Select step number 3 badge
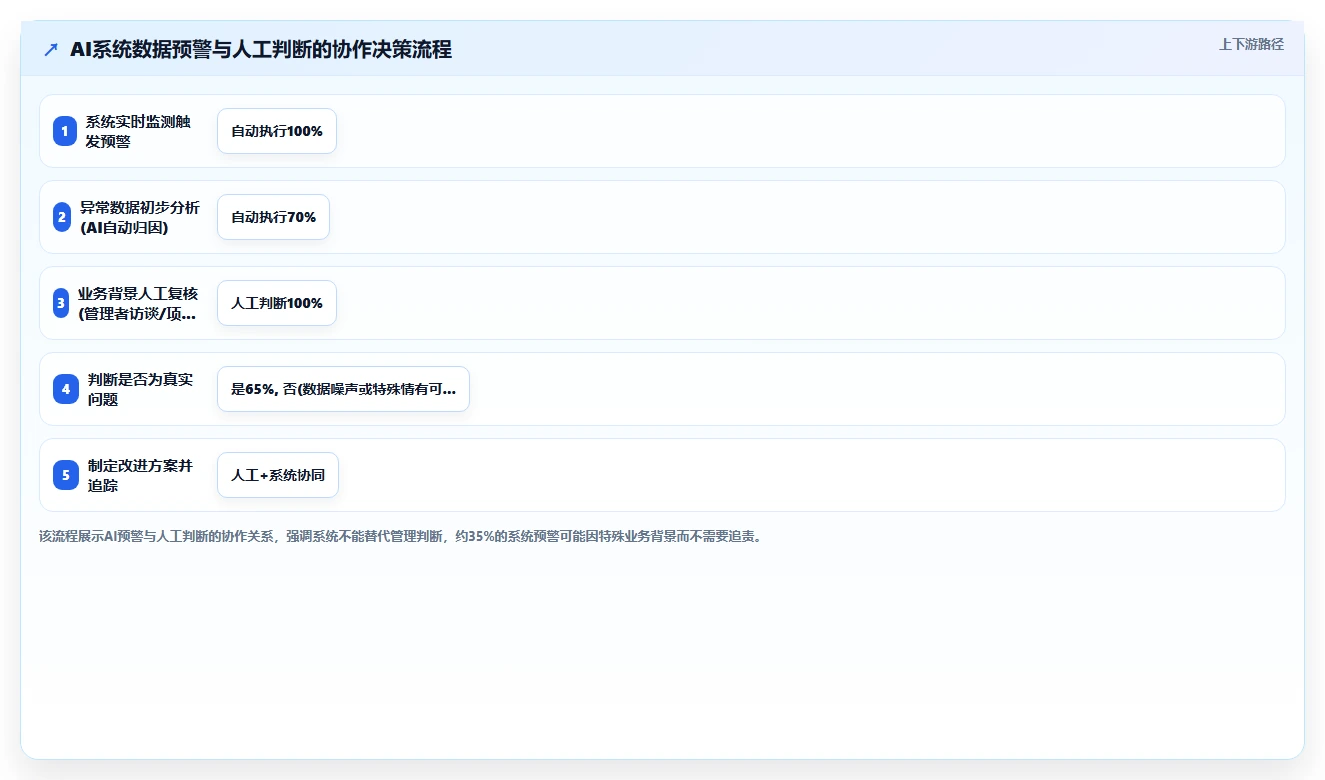 point(61,303)
